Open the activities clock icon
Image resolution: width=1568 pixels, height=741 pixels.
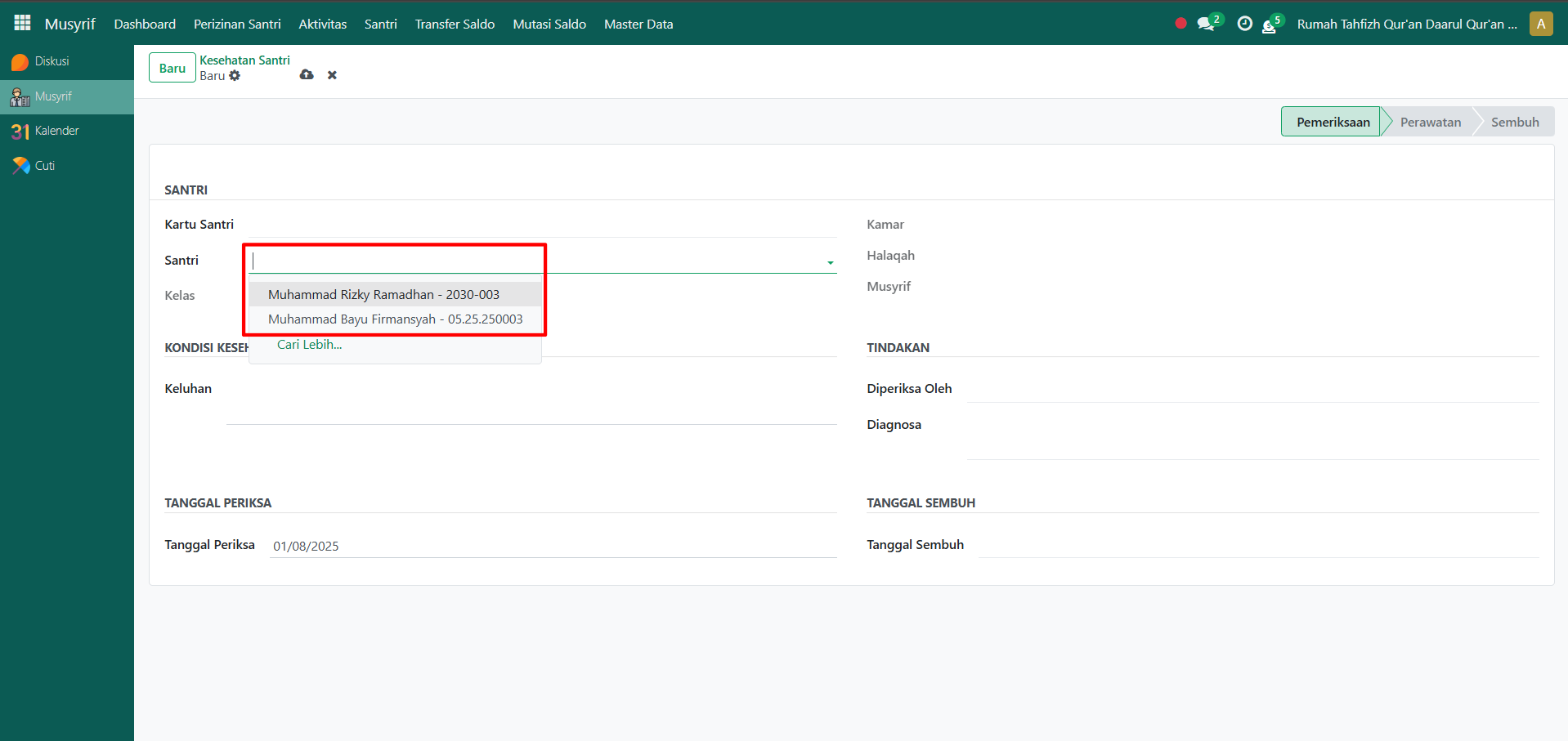(1244, 24)
